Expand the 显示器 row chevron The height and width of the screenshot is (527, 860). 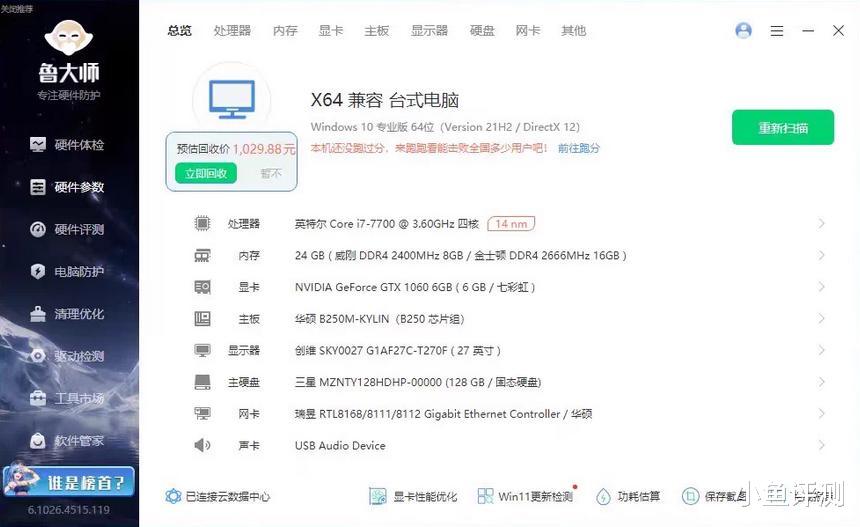(x=821, y=350)
